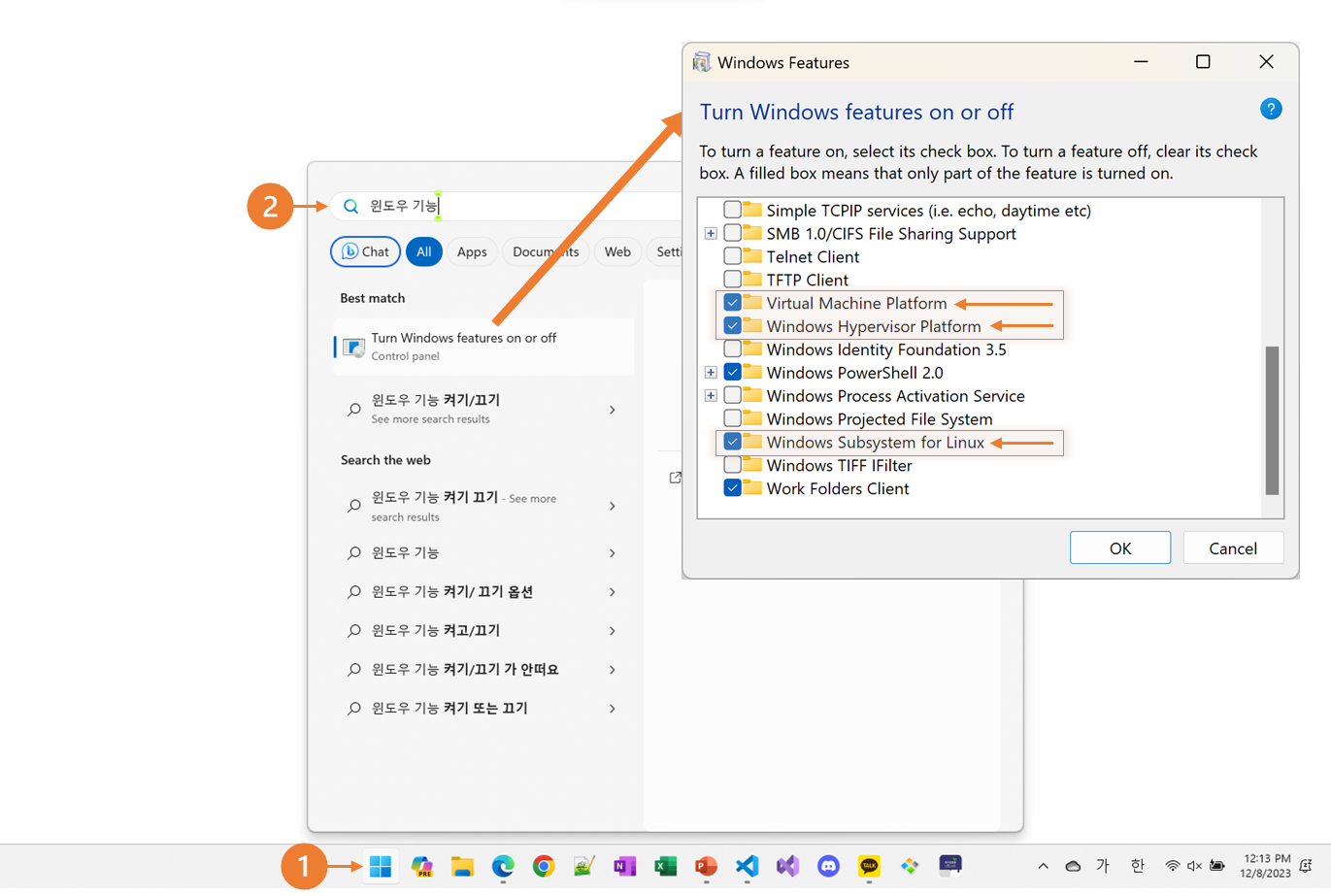Open Windows Features help question-mark icon
Viewport: 1331px width, 896px height.
click(1271, 109)
